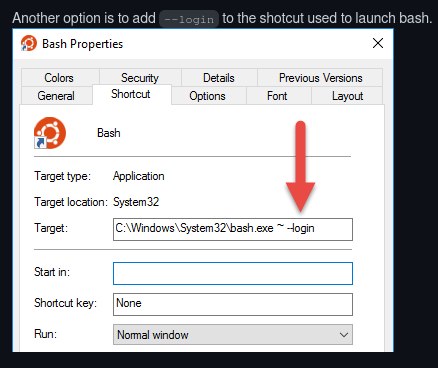Viewport: 438px width, 368px height.
Task: Click the 'Bash Properties' title text
Action: 82,44
